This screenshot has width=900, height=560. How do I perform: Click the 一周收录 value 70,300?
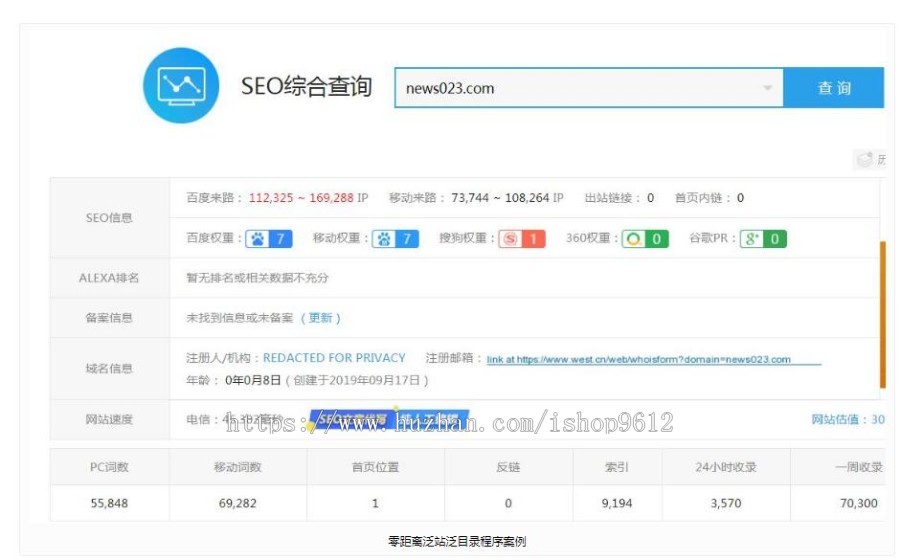pyautogui.click(x=859, y=503)
